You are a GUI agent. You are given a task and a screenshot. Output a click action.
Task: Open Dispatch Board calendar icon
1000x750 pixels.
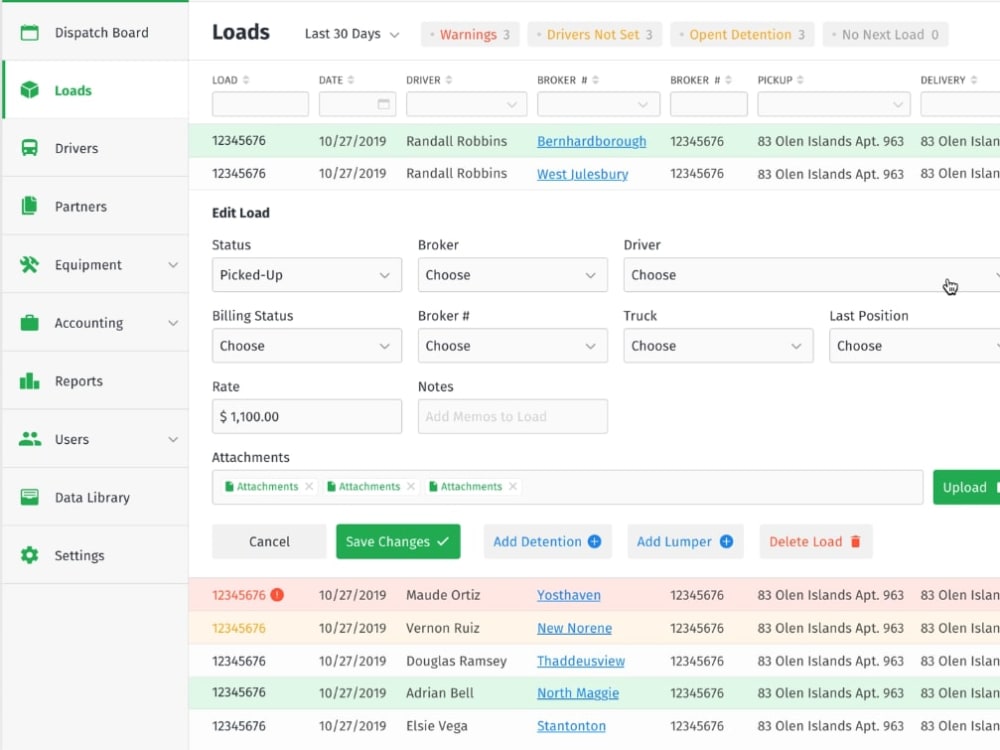coord(29,33)
